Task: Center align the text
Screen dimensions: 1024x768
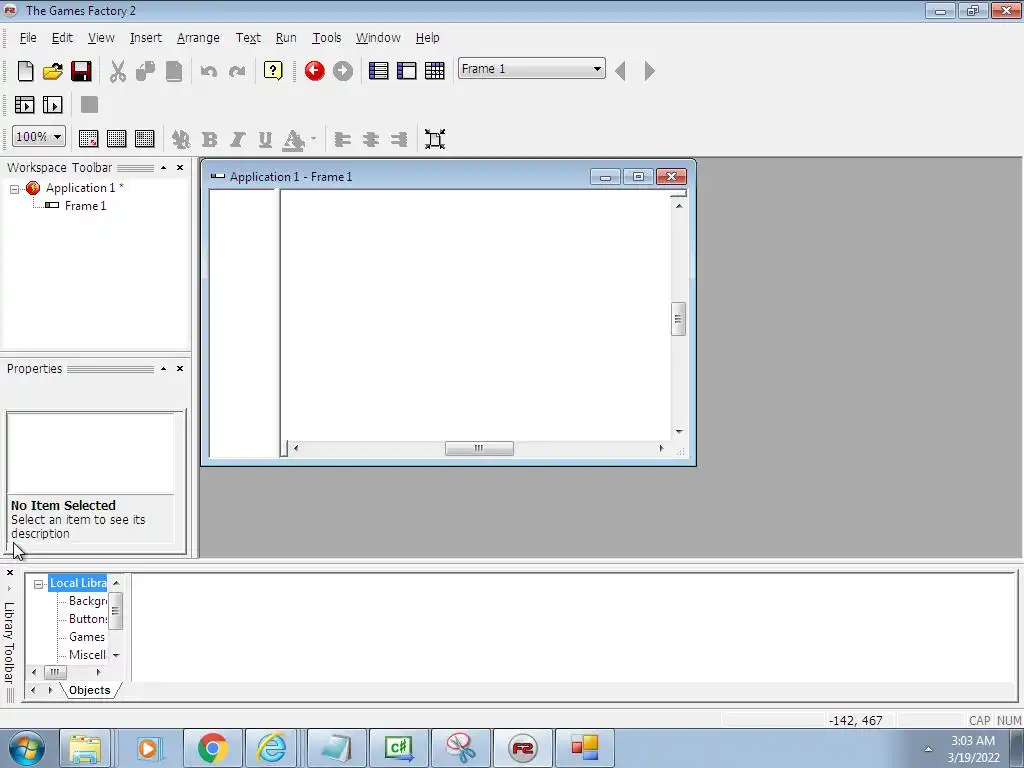Action: pyautogui.click(x=370, y=139)
